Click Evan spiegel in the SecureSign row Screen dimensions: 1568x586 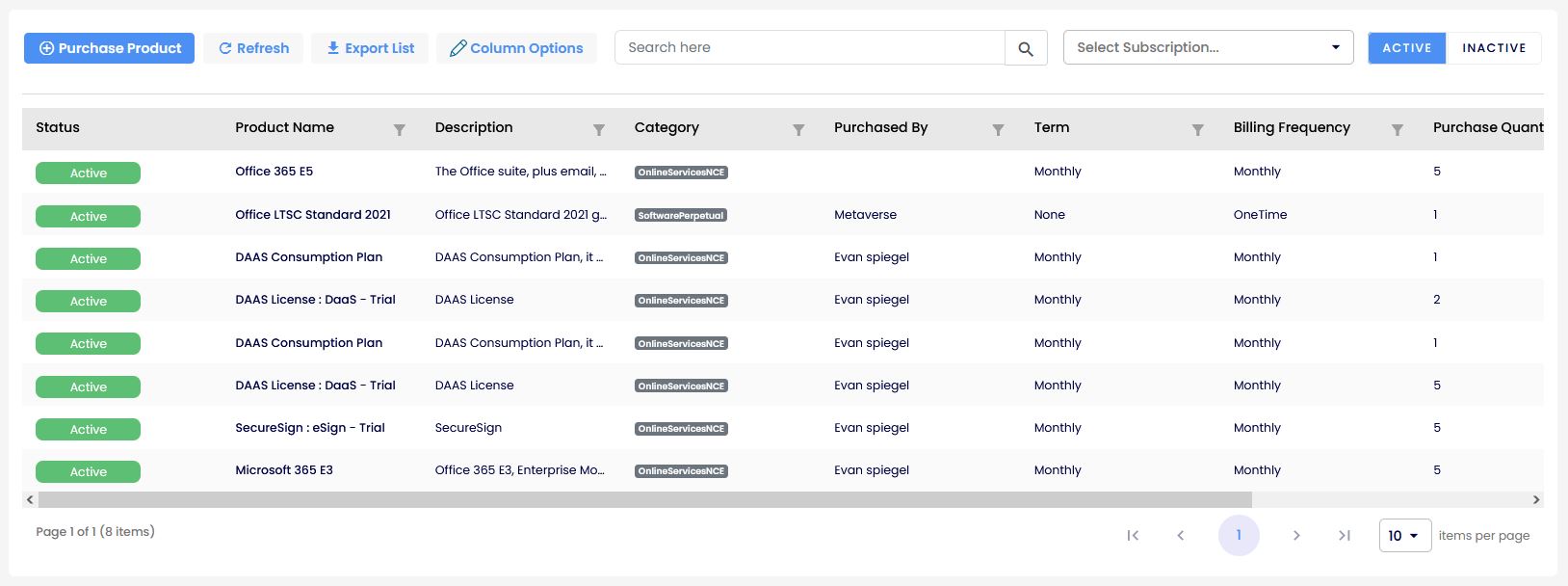point(872,428)
